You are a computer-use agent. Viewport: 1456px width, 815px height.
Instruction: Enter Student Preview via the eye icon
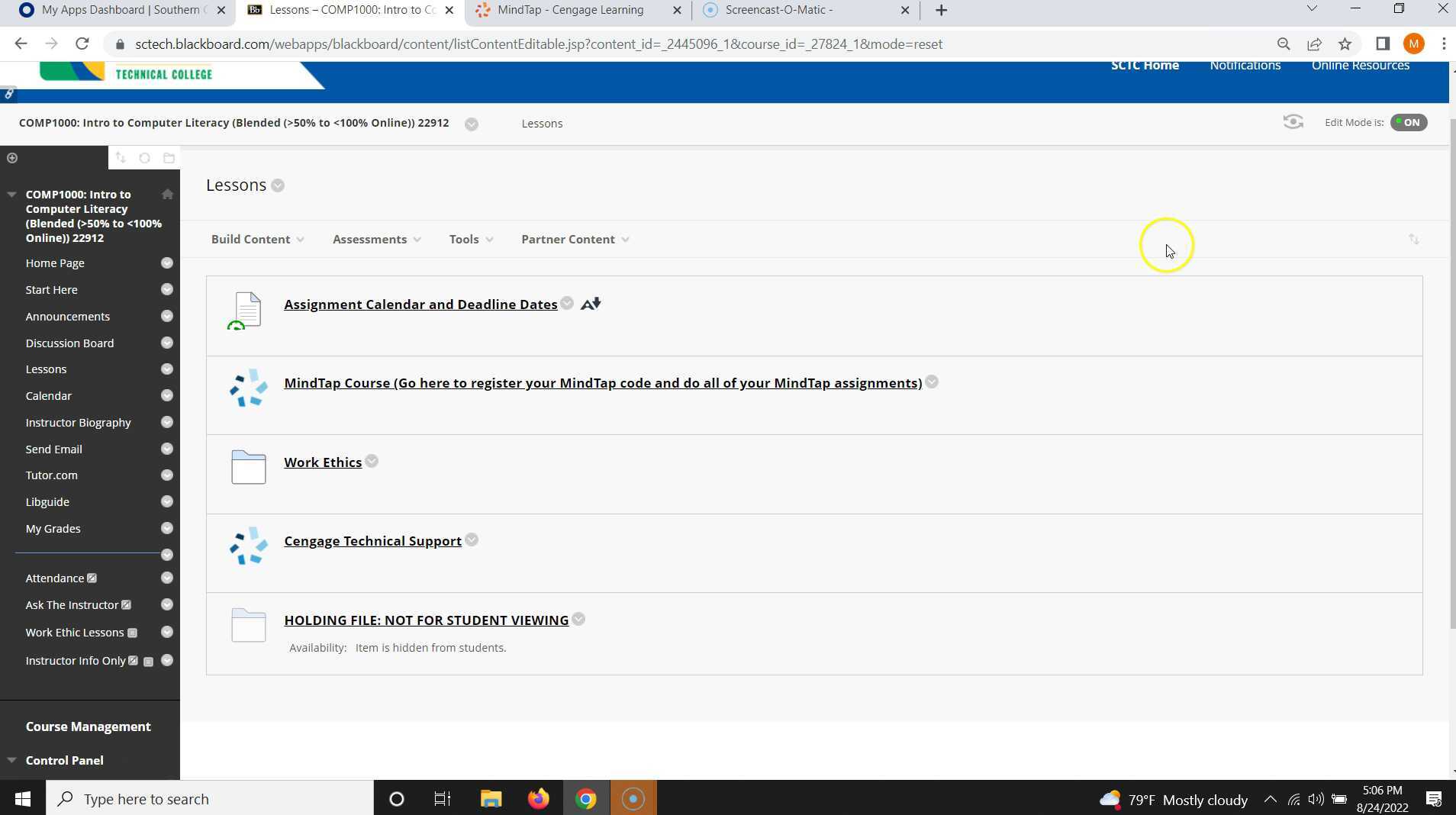click(x=1293, y=122)
